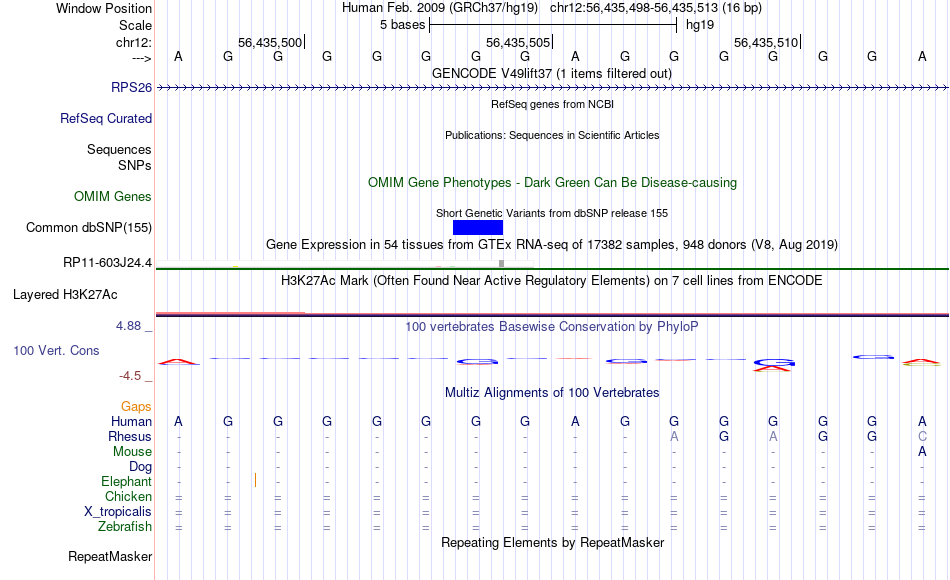This screenshot has width=950, height=580.
Task: Click the Window Position label
Action: tap(104, 8)
